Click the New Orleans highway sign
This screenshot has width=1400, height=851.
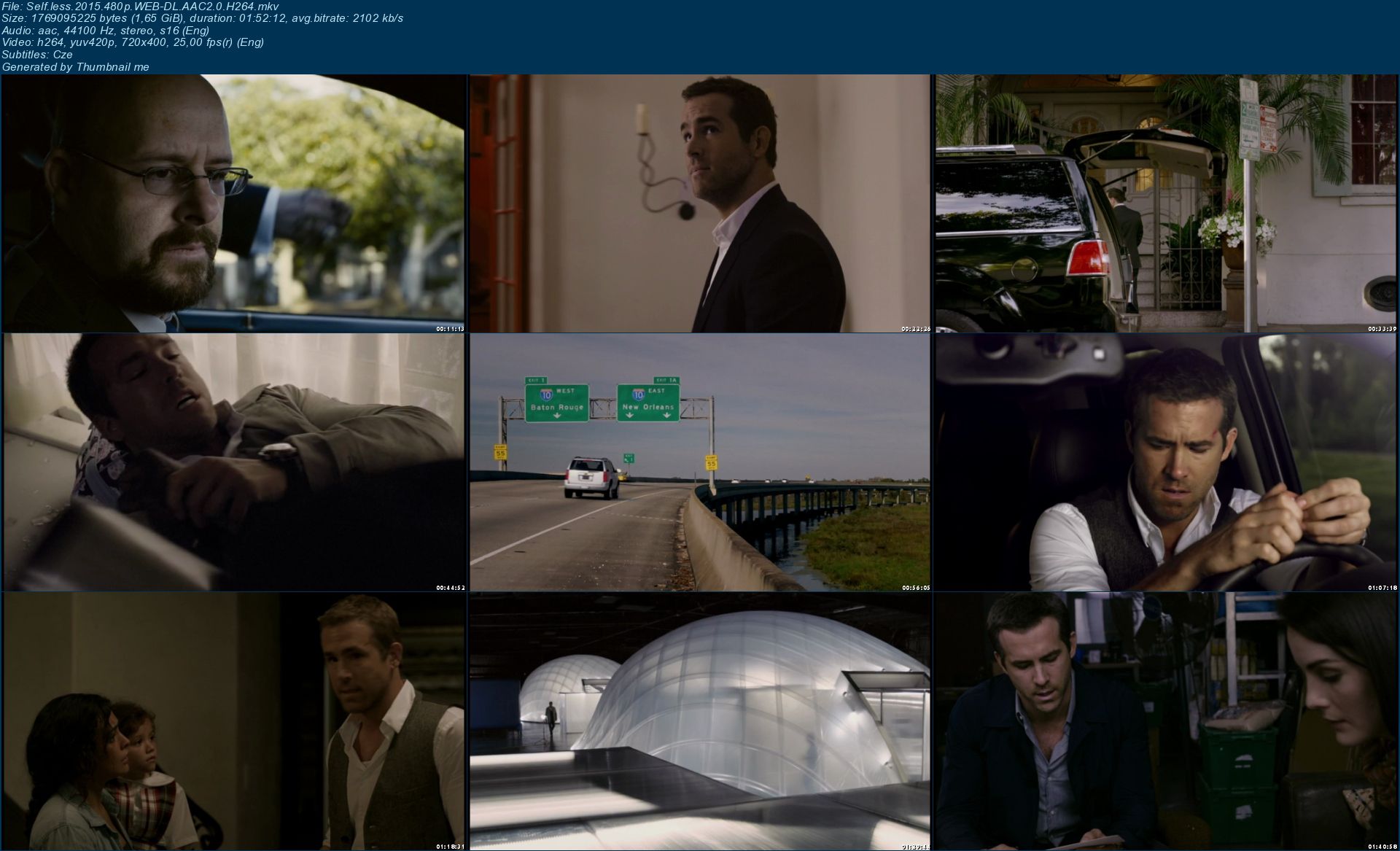pos(648,403)
